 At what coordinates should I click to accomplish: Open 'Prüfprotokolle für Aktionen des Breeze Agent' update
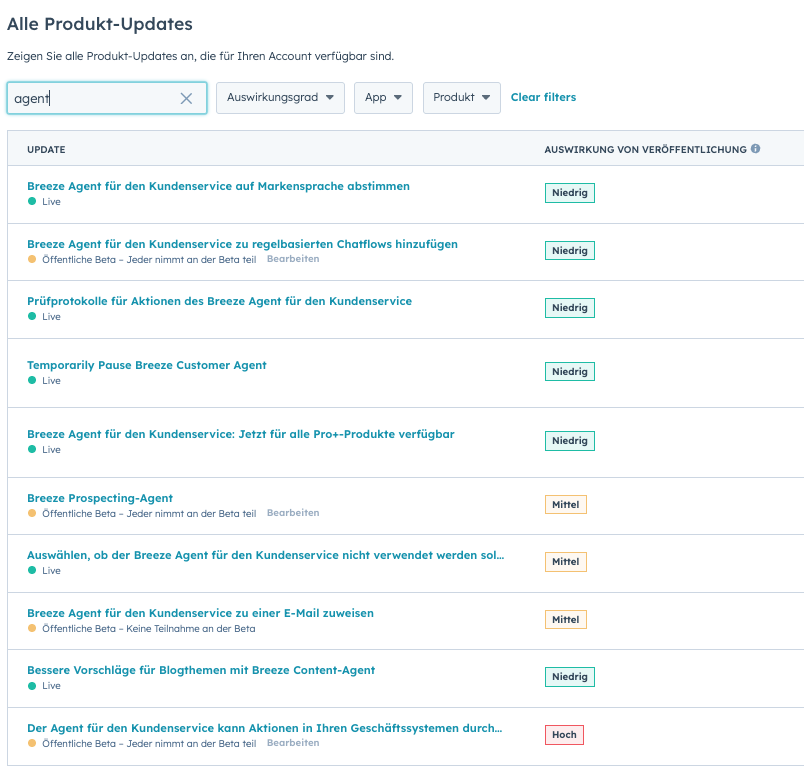pos(219,301)
